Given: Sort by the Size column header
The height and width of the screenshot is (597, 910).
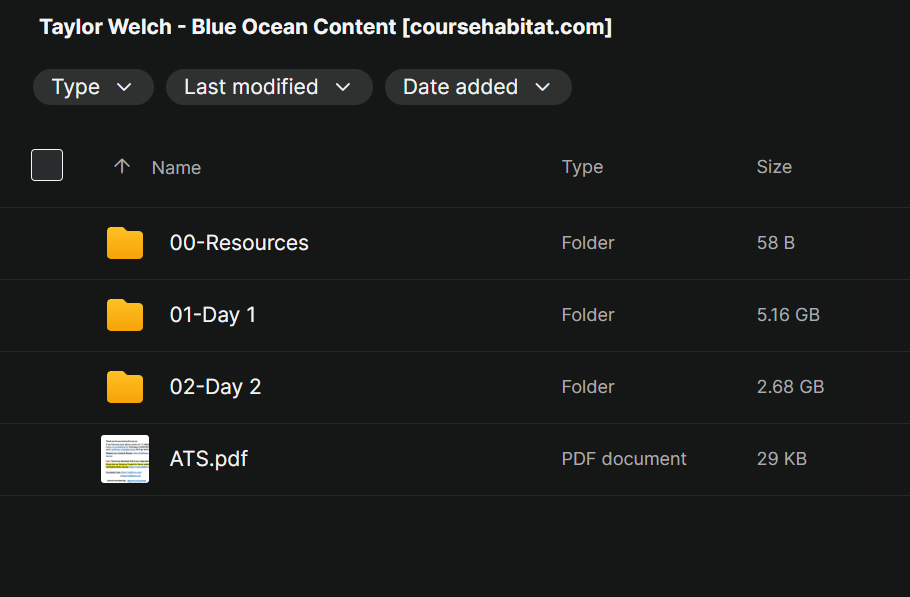Looking at the screenshot, I should [774, 167].
